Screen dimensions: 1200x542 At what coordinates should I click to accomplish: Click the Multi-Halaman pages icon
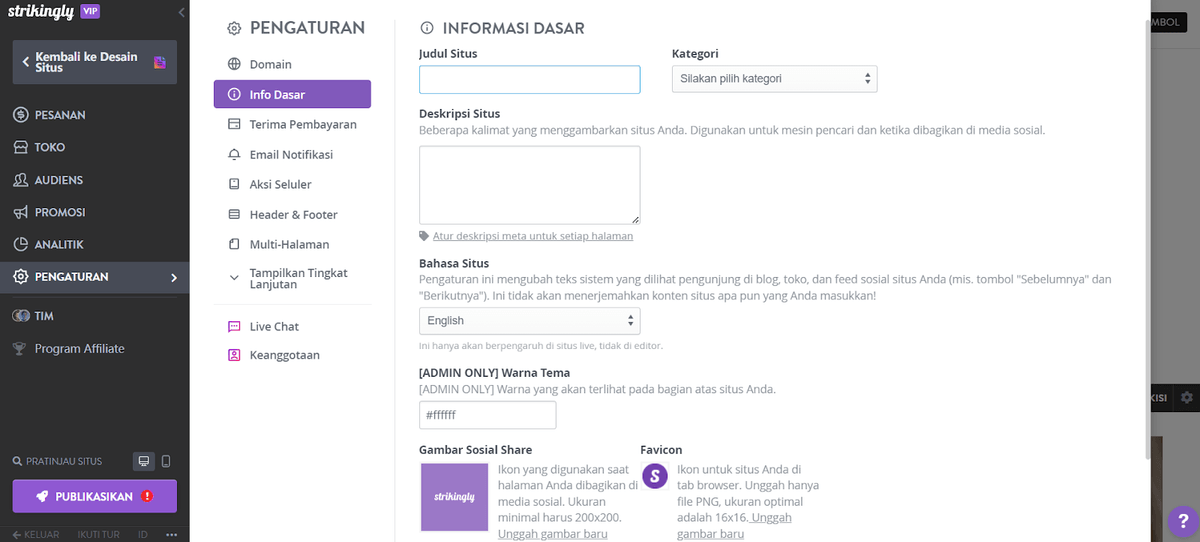point(234,244)
